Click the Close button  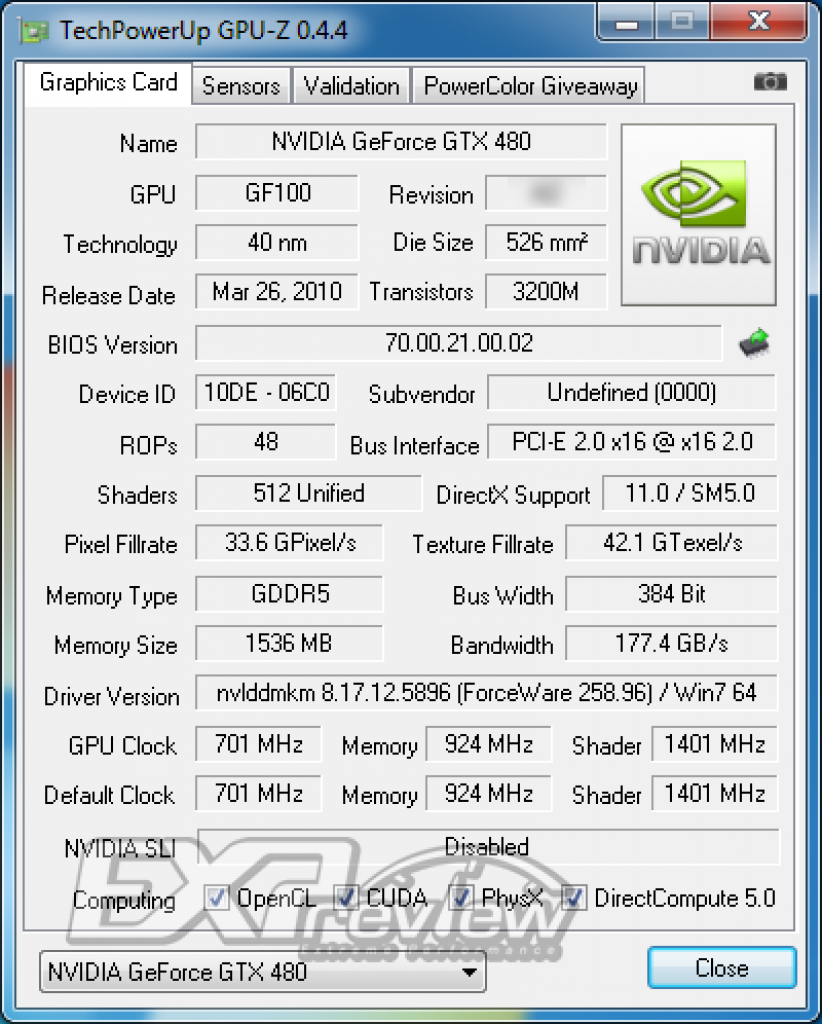(x=722, y=968)
